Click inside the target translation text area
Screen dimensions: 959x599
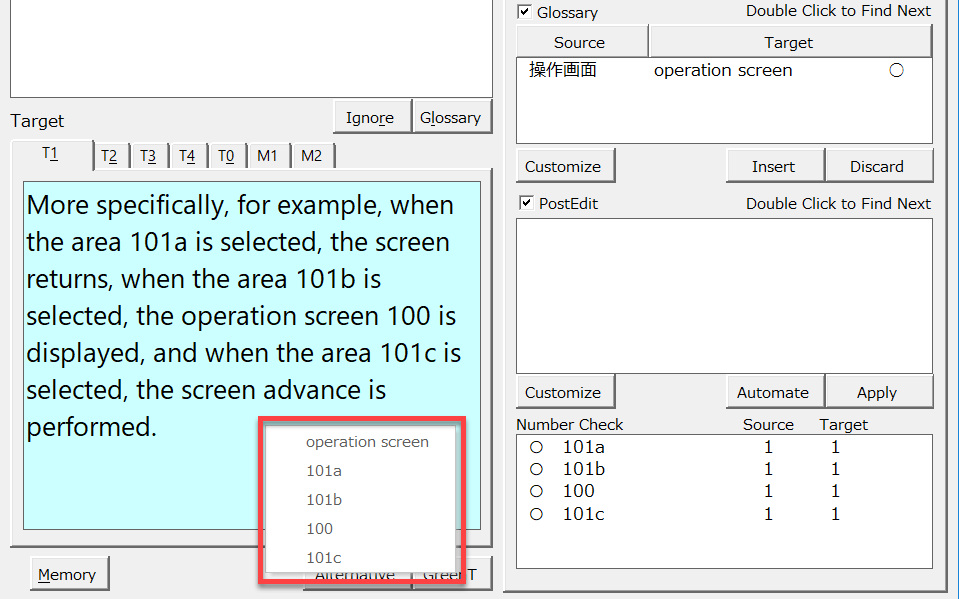coord(140,480)
